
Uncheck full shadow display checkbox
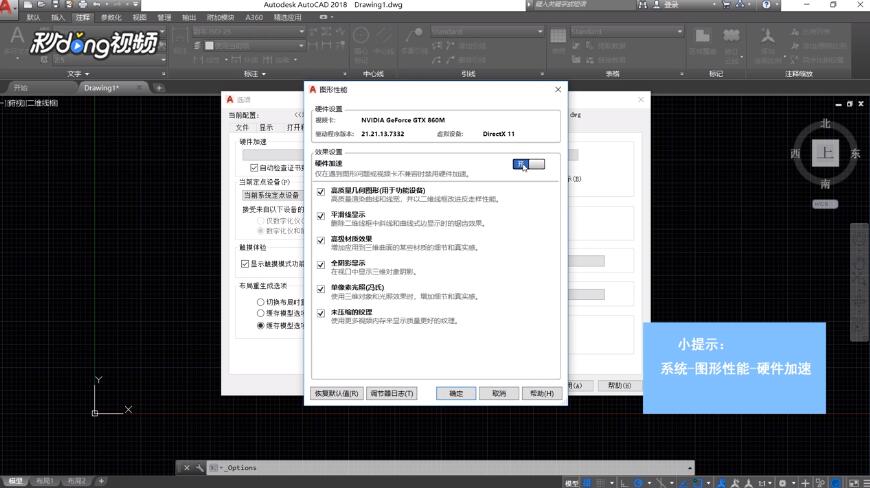(x=321, y=265)
